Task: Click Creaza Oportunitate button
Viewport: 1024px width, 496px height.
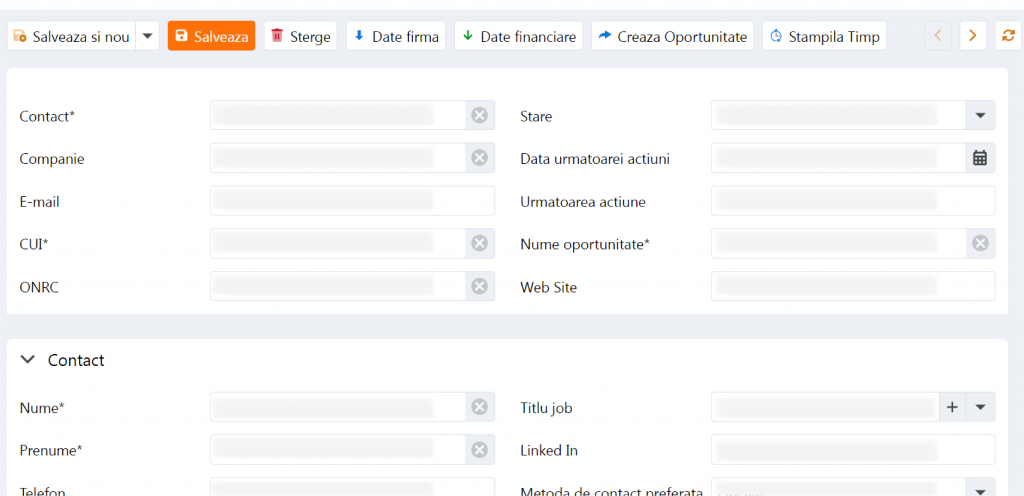Action: click(672, 36)
